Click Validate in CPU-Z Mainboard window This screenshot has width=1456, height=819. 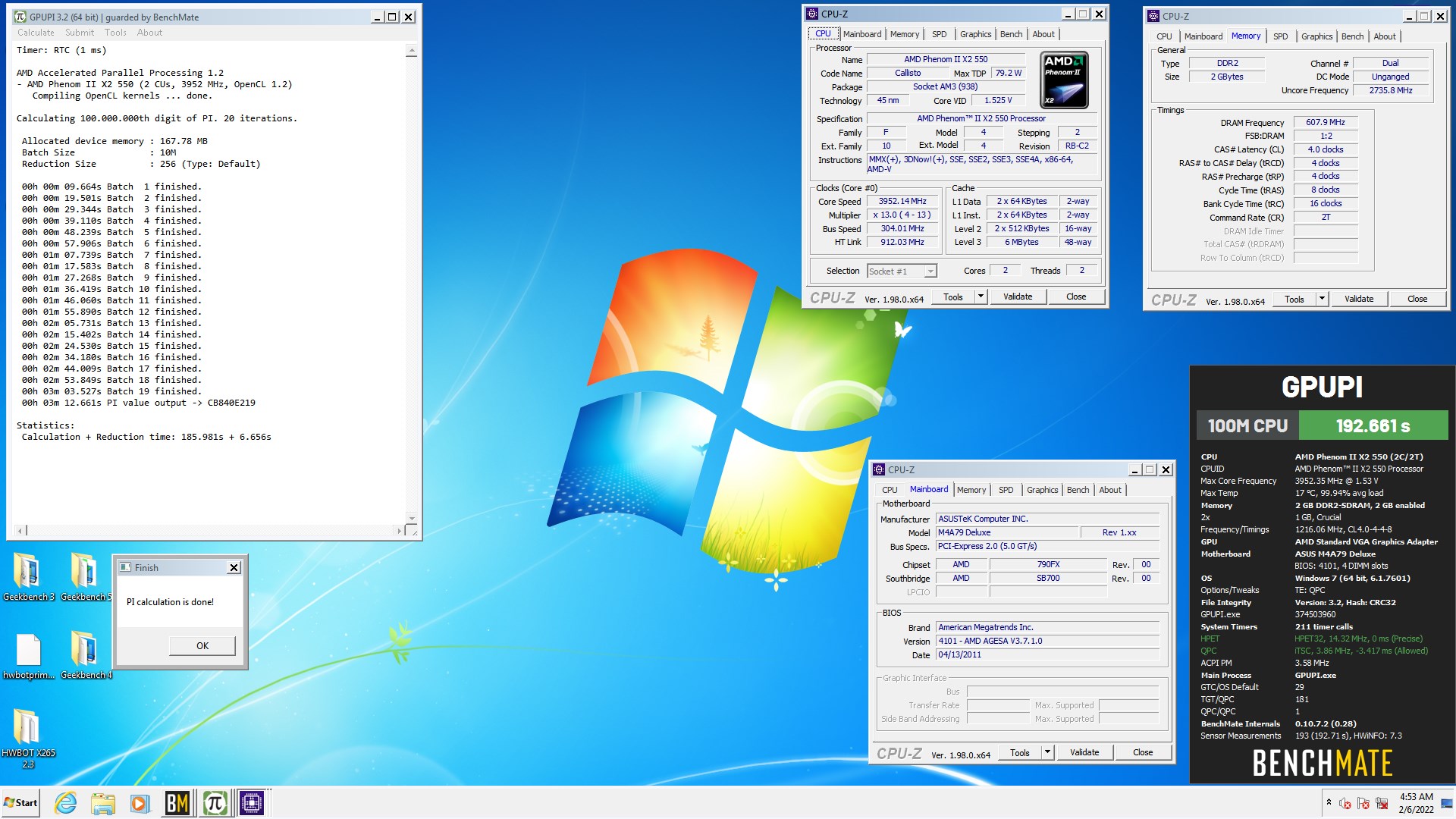pos(1084,752)
